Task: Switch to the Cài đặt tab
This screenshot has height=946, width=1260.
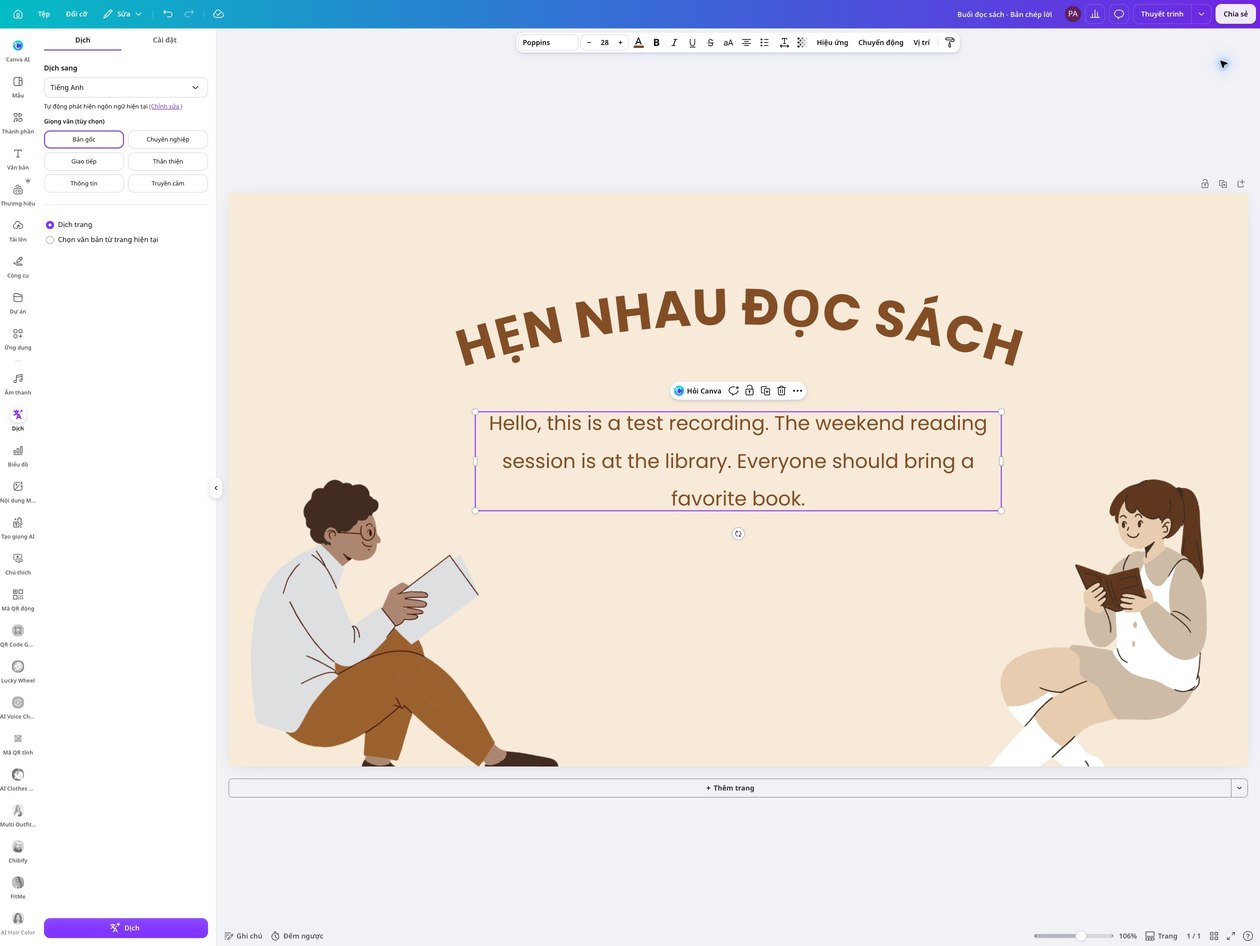Action: 165,40
